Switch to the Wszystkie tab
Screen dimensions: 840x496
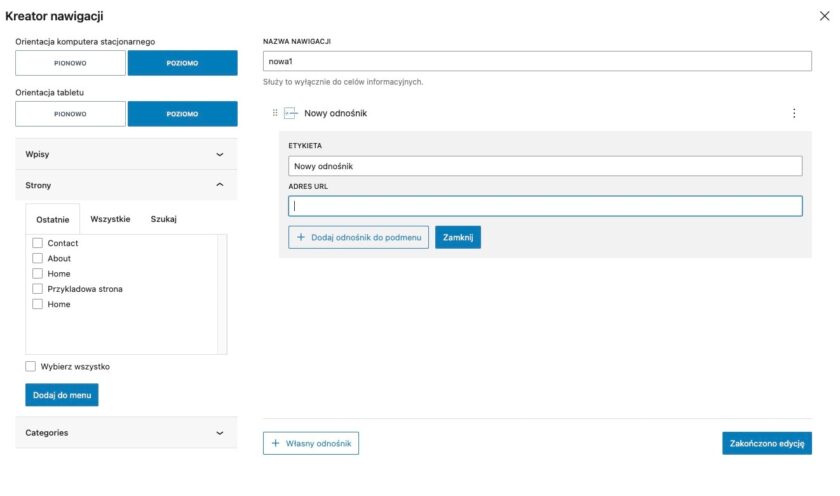[110, 219]
